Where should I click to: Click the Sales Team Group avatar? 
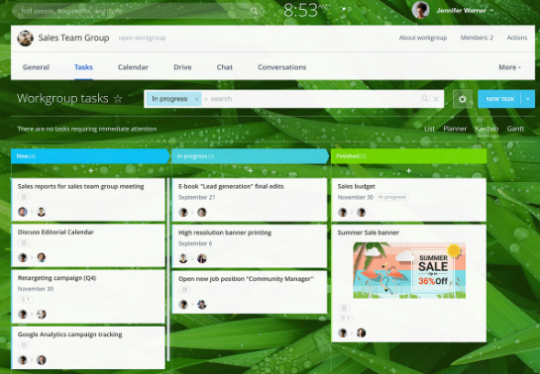tap(25, 38)
